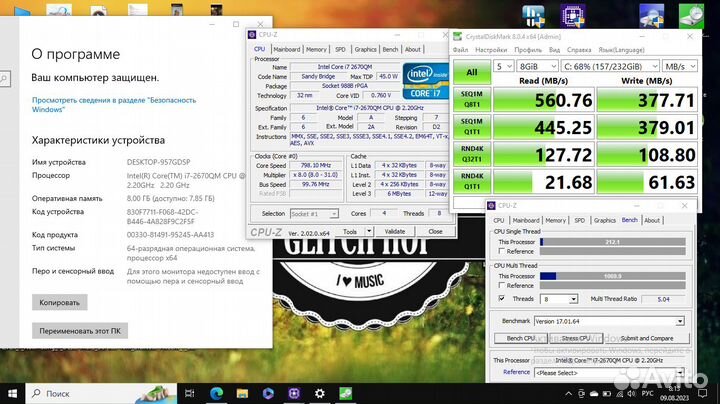Viewport: 720px width, 404px height.
Task: Open the volume speaker tray icon
Action: point(631,393)
